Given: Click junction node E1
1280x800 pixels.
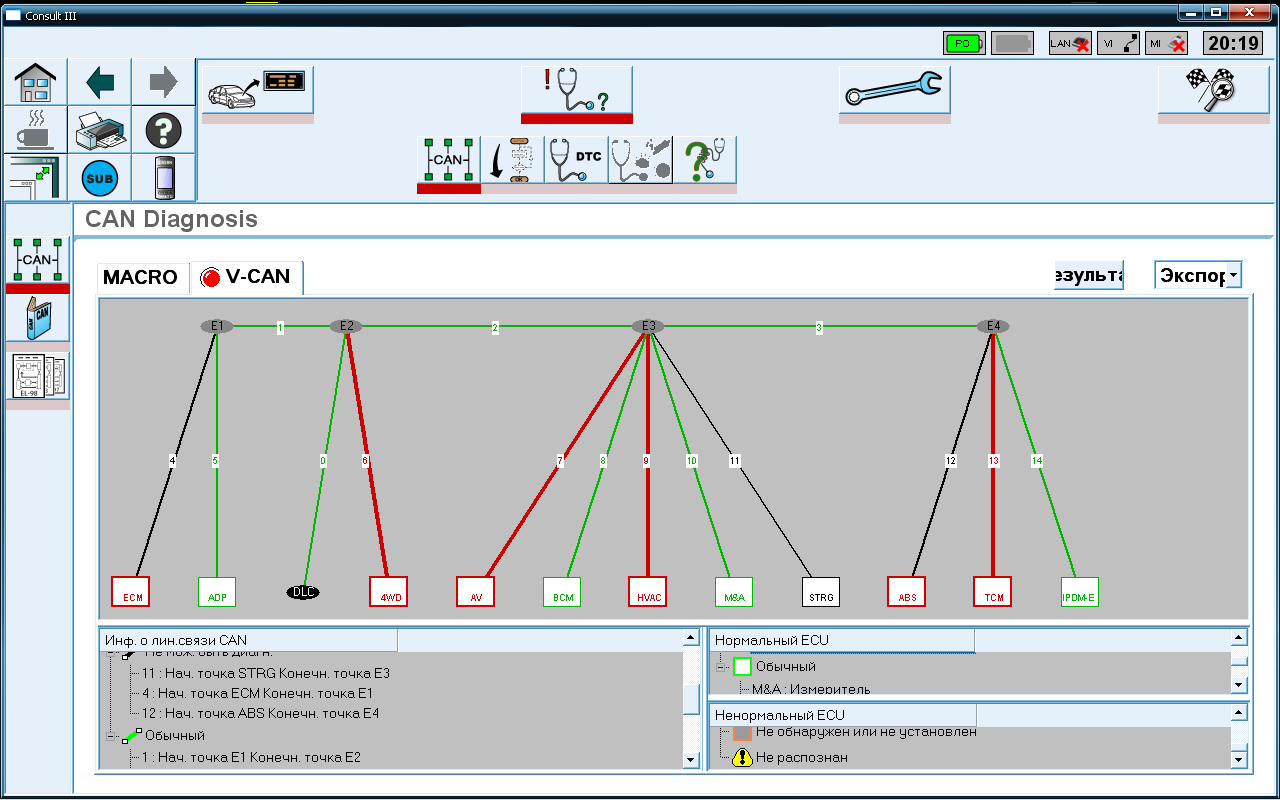Looking at the screenshot, I should 217,326.
